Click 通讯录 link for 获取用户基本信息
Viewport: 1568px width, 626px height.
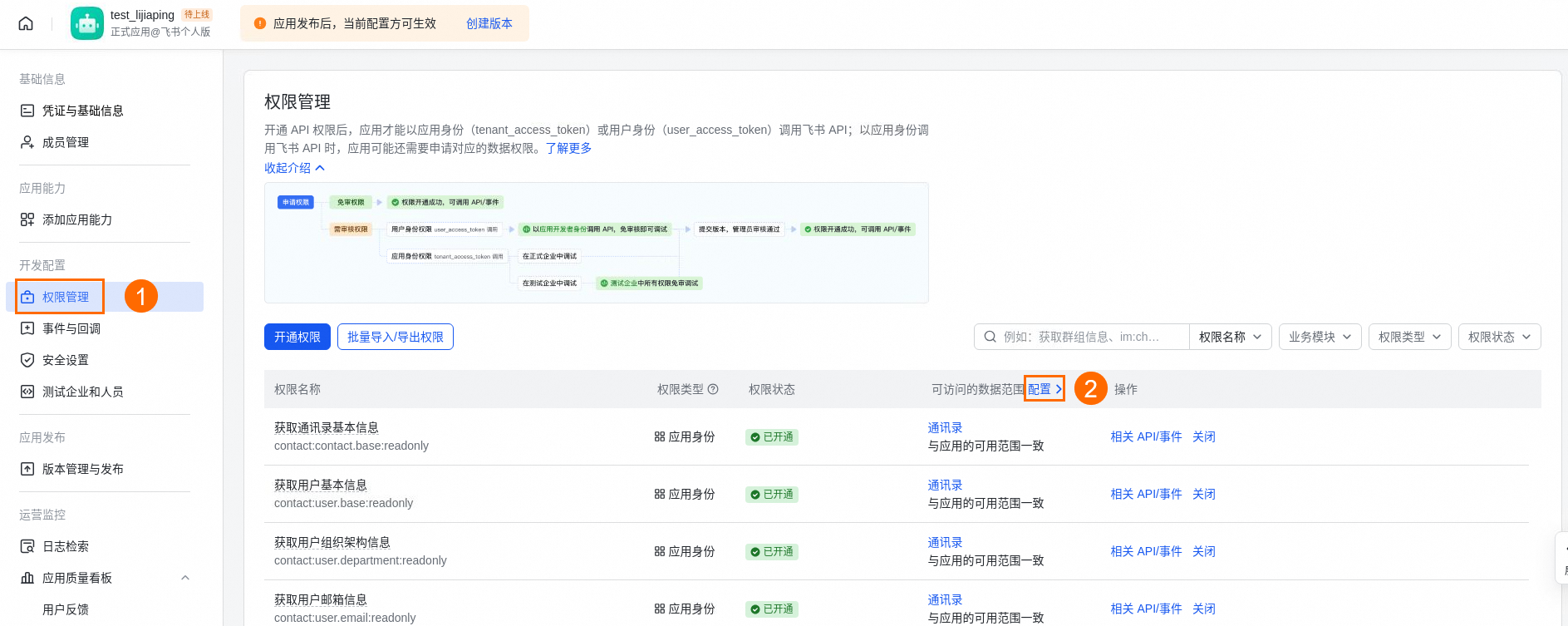(945, 485)
